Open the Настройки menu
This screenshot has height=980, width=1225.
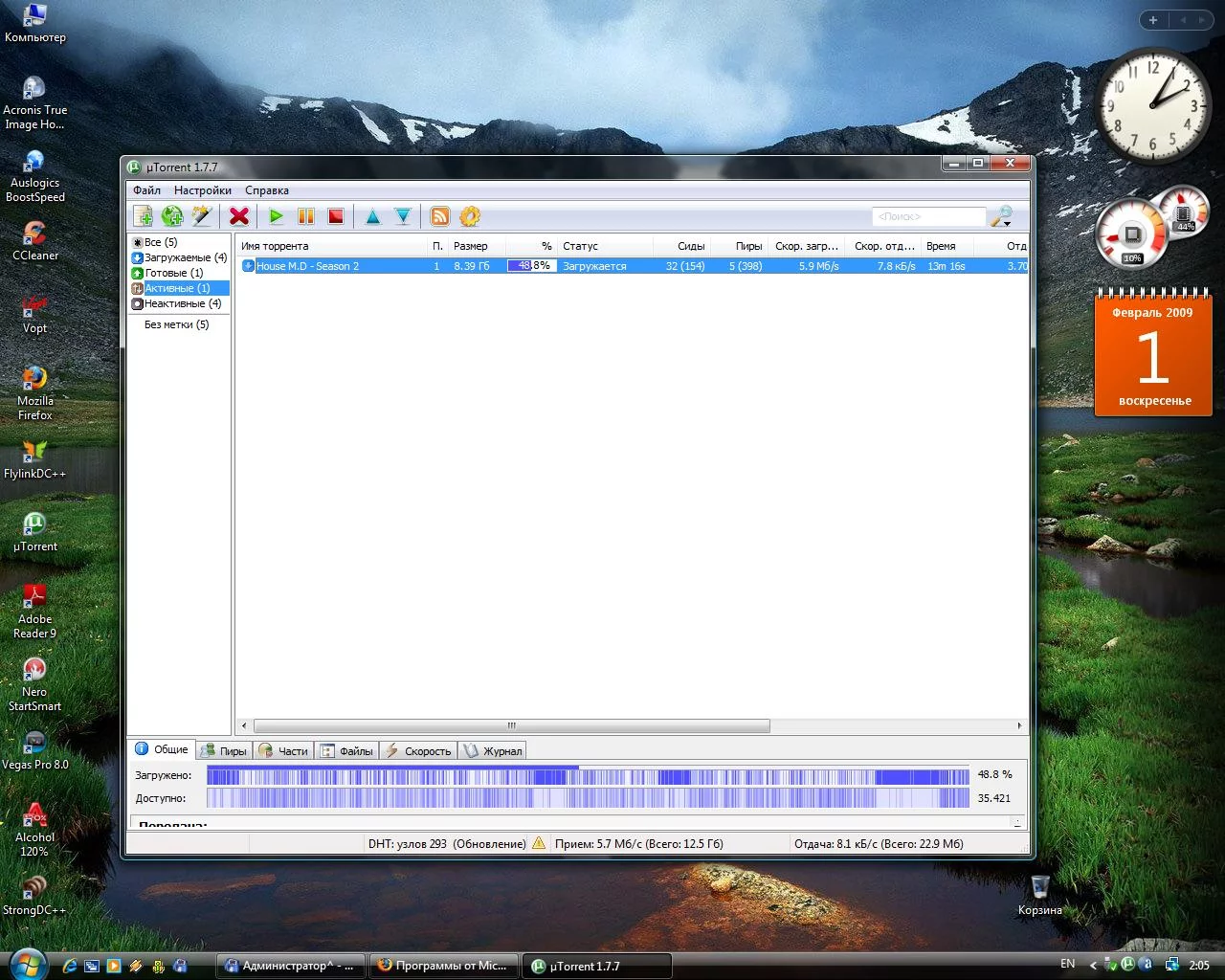point(202,190)
